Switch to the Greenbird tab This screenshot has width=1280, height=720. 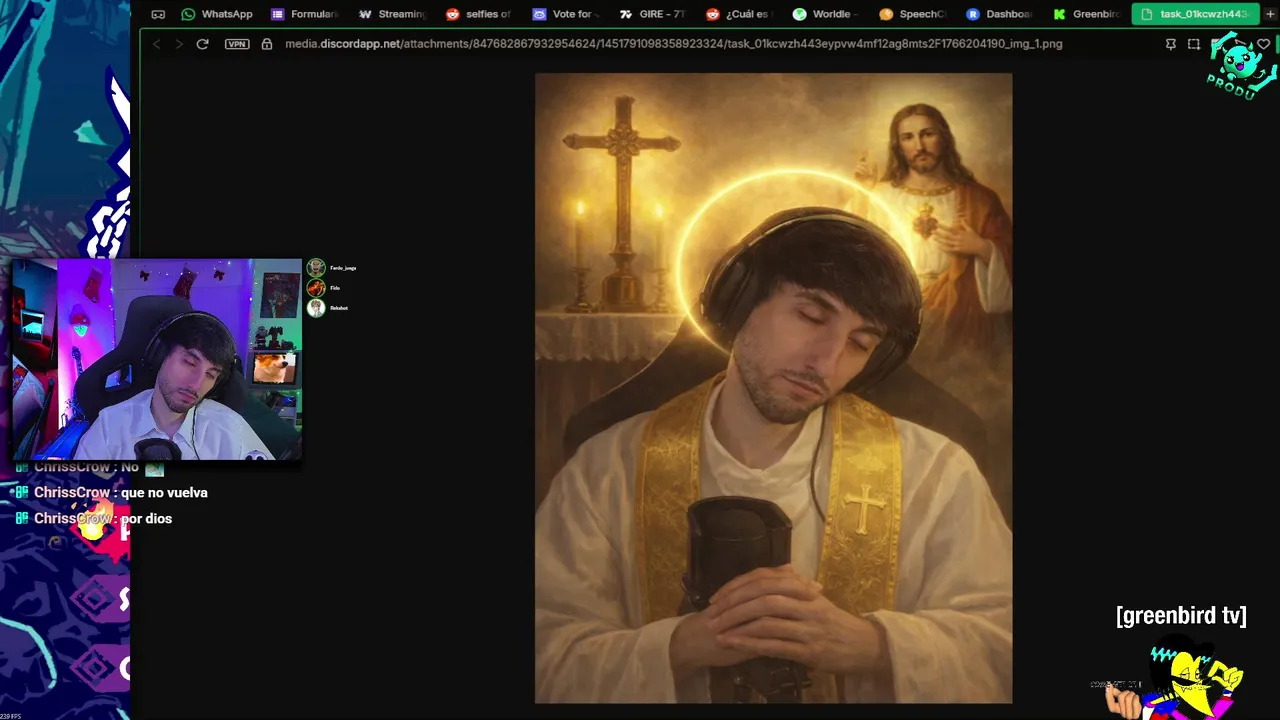[x=1086, y=14]
